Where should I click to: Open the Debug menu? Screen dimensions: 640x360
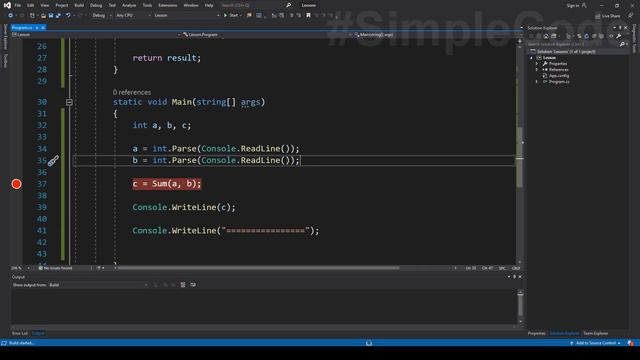[96, 5]
